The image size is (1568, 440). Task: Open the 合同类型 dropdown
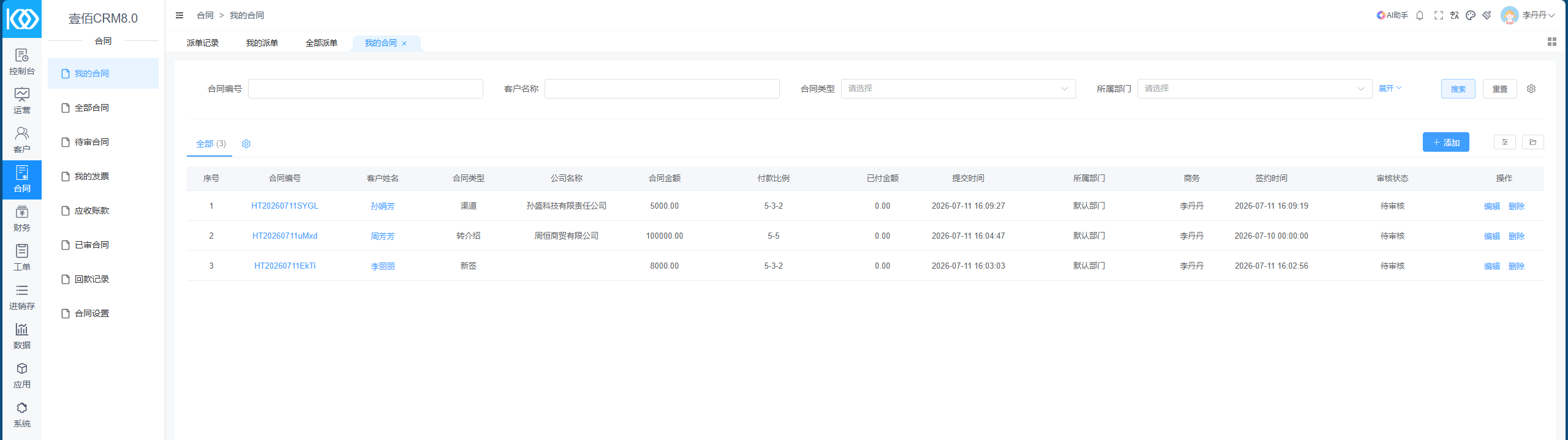pyautogui.click(x=958, y=89)
